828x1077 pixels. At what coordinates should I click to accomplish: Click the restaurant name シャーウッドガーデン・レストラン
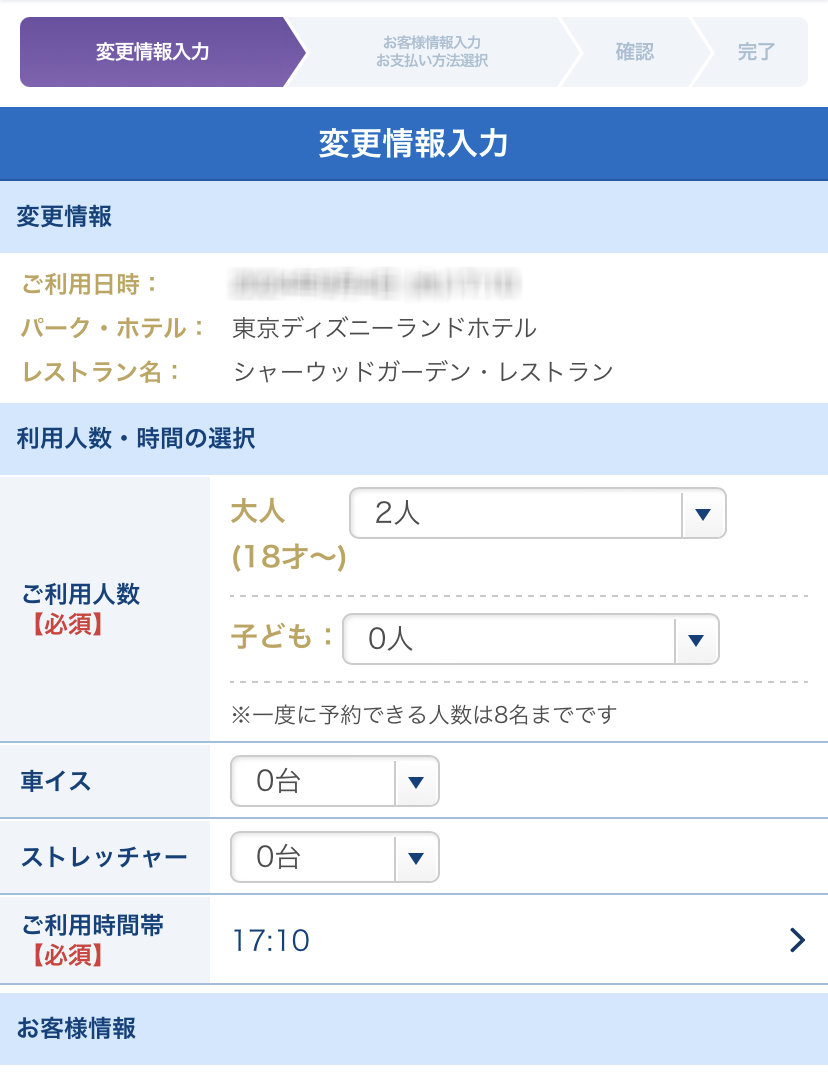click(422, 372)
